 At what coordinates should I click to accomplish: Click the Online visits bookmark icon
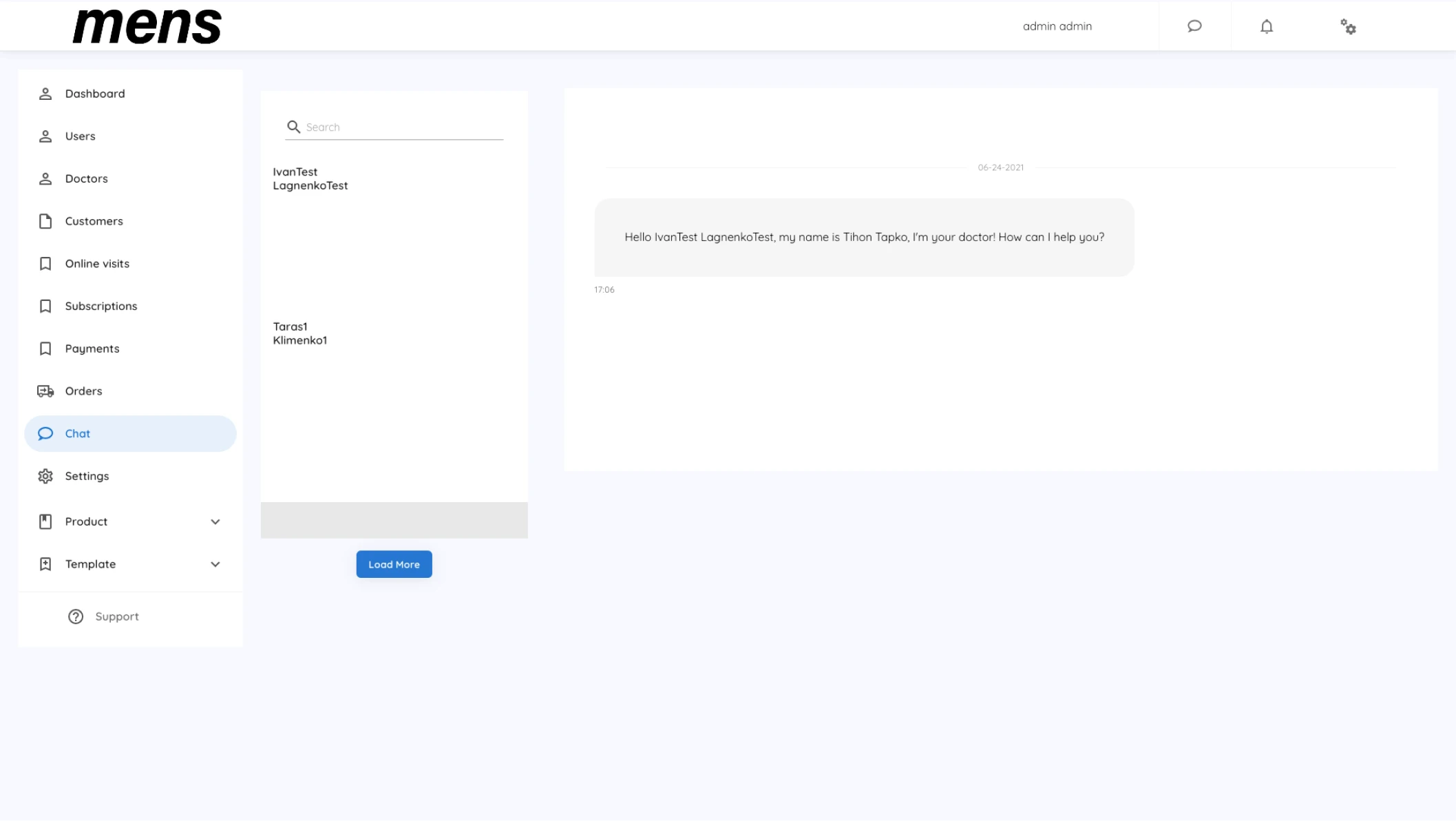pyautogui.click(x=45, y=264)
